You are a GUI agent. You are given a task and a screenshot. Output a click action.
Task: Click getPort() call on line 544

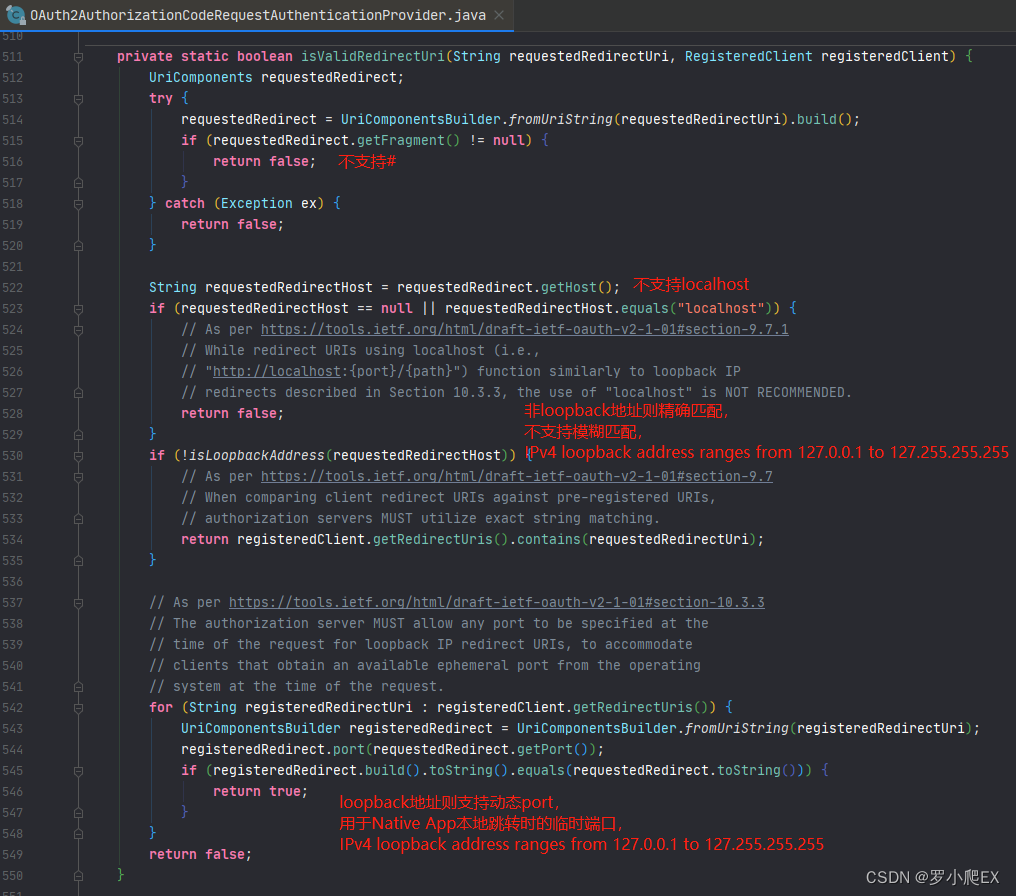click(x=553, y=749)
